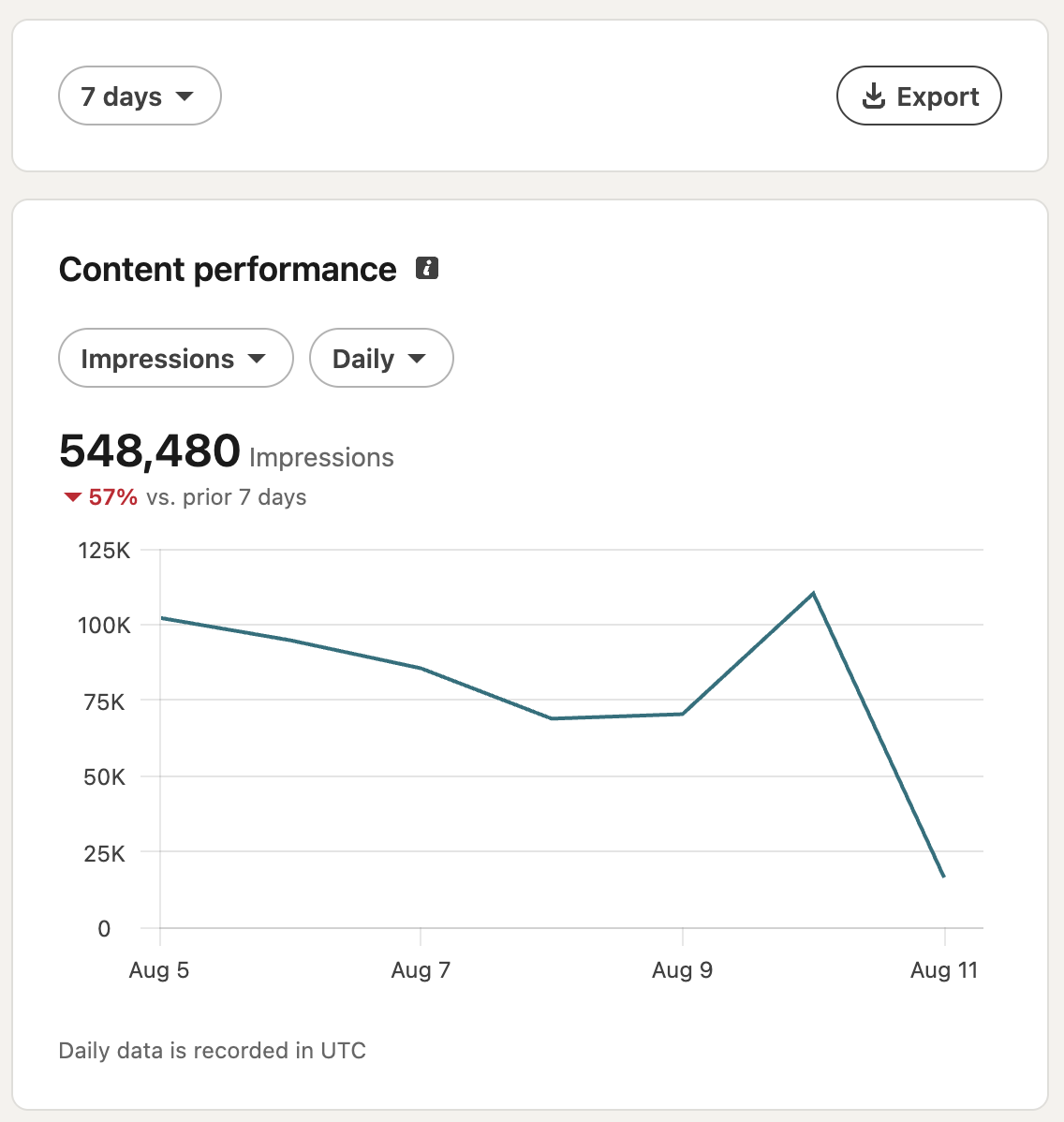Open the Impressions metric dropdown
This screenshot has height=1122, width=1064.
(x=176, y=358)
